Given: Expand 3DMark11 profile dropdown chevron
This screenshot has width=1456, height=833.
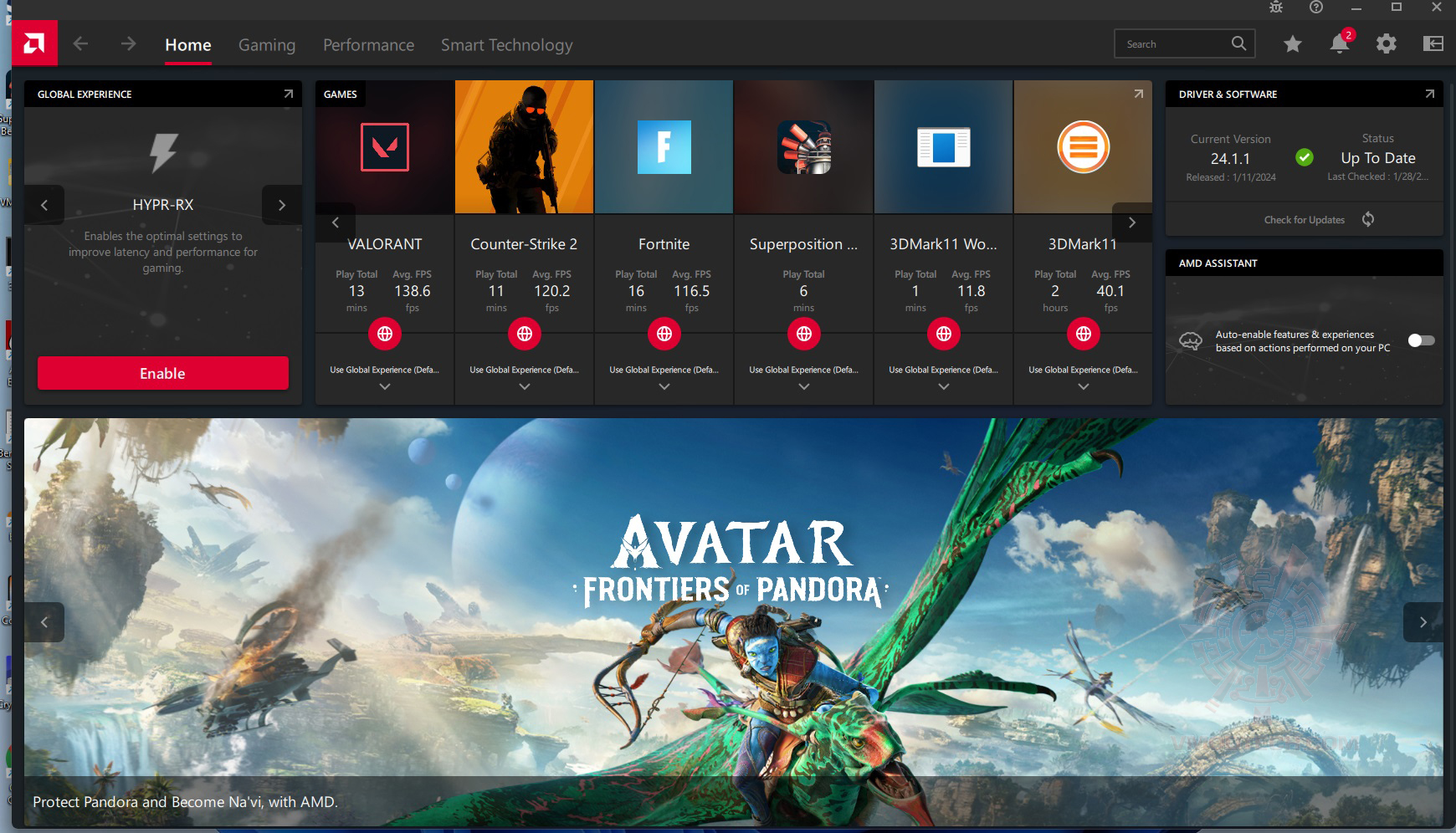Looking at the screenshot, I should 1084,386.
